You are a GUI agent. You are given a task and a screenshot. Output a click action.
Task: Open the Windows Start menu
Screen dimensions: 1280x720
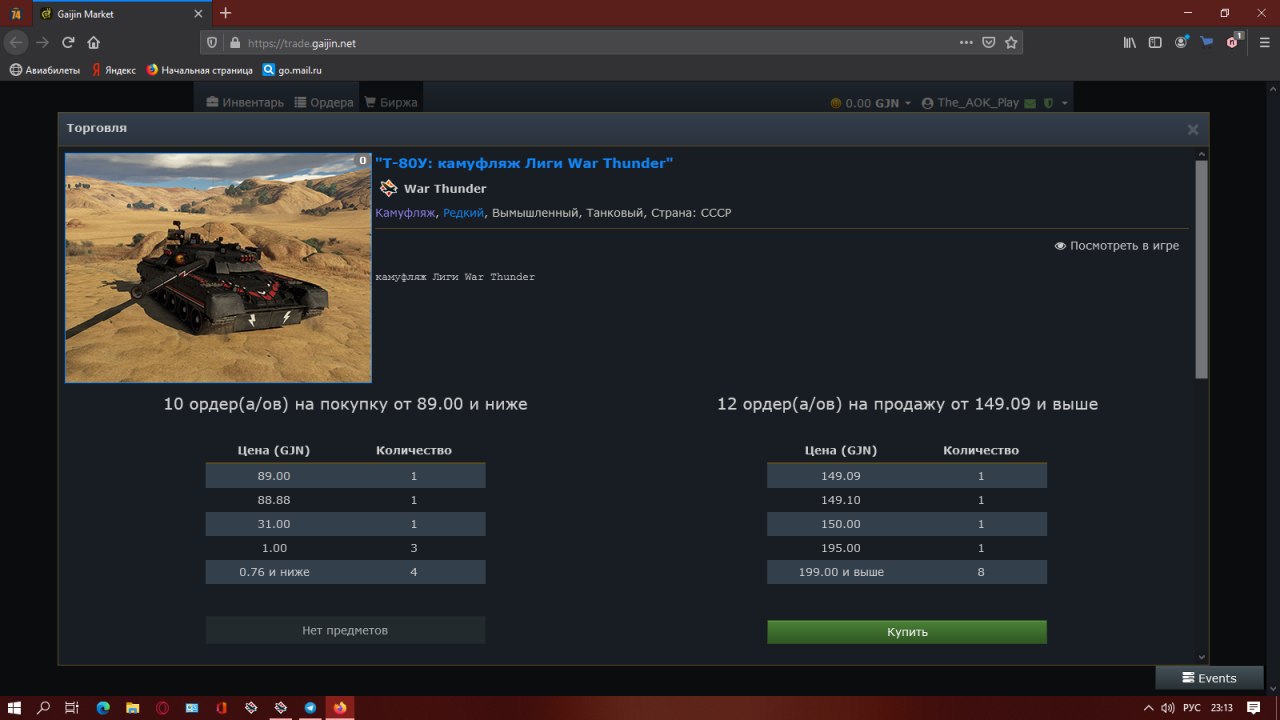(x=15, y=707)
